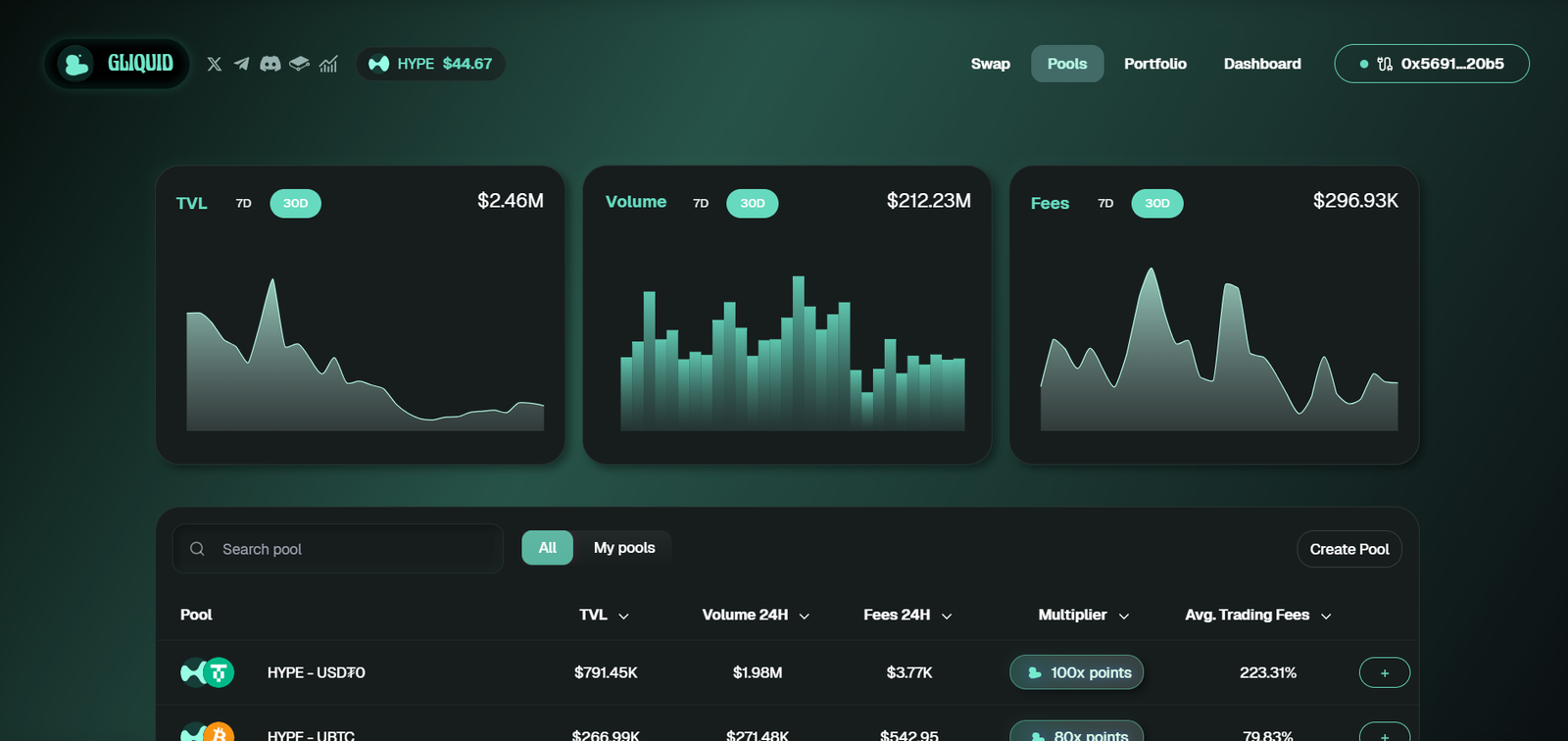Screen dimensions: 1568x741
Task: Switch Fees chart to 7D
Action: click(1105, 204)
